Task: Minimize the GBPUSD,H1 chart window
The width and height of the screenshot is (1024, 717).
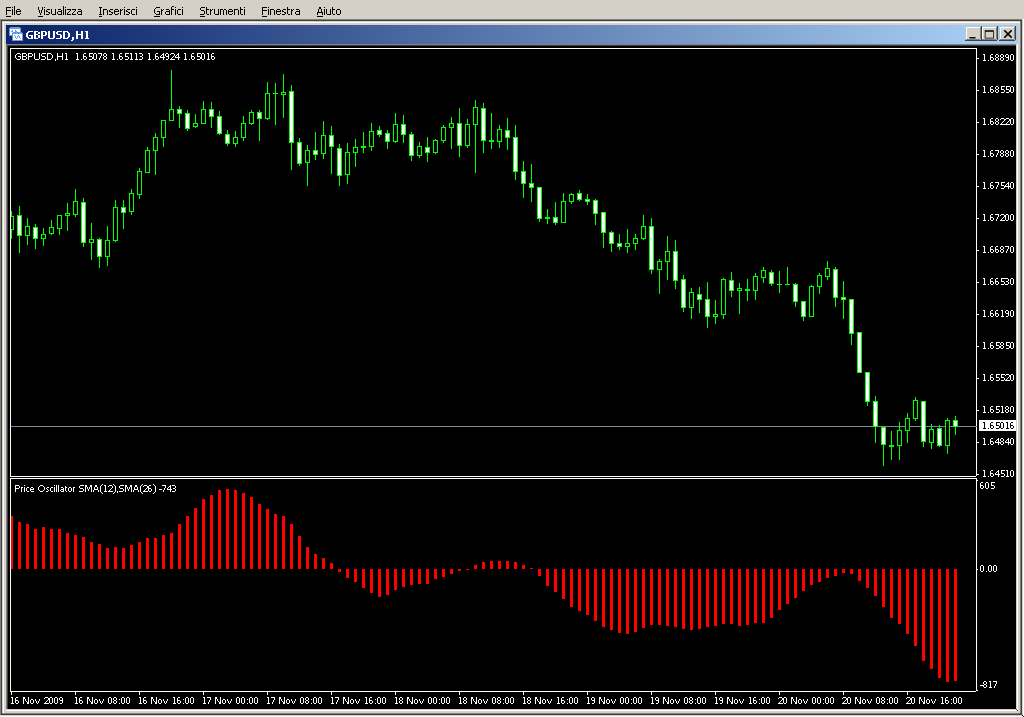Action: click(972, 34)
